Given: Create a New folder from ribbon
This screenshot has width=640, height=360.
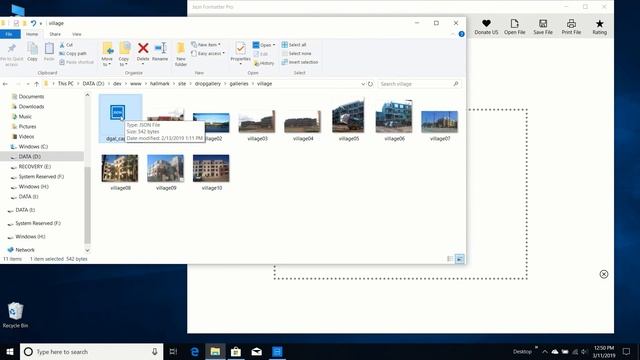Looking at the screenshot, I should pos(180,54).
